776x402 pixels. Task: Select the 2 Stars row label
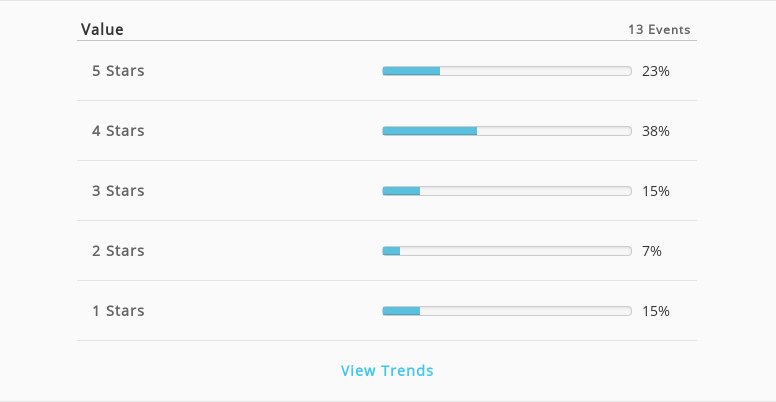tap(118, 251)
